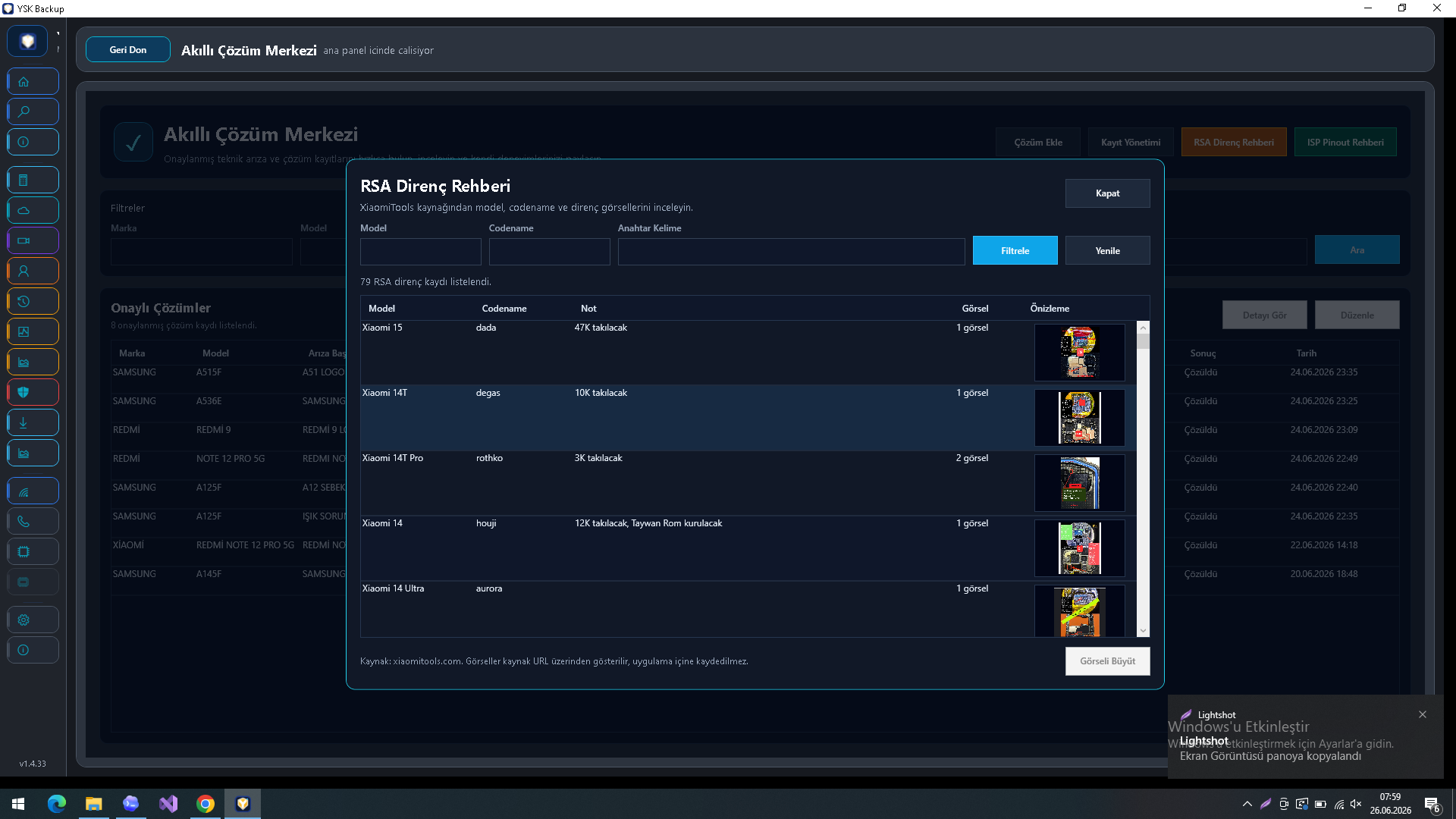Open File Explorer from the taskbar
This screenshot has width=1456, height=819.
point(93,804)
